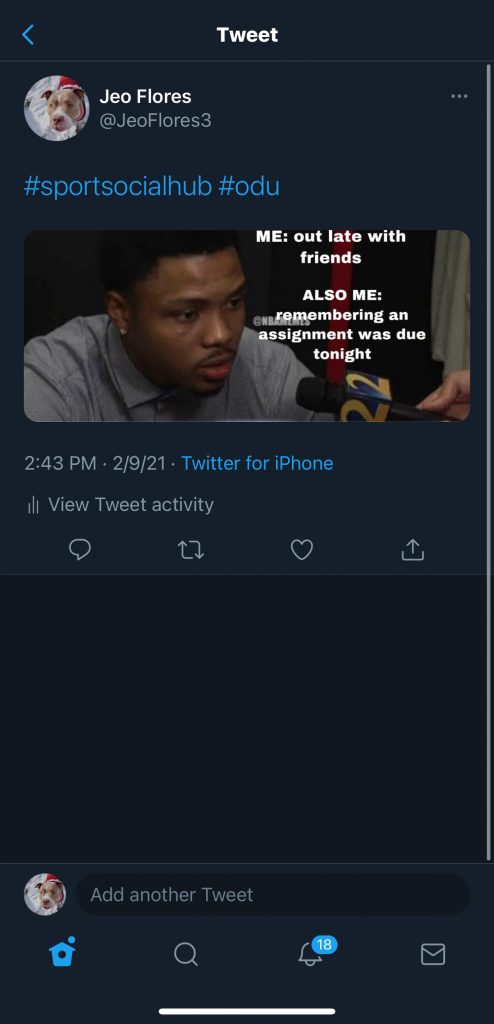Tap small avatar beside compose field

[x=45, y=894]
